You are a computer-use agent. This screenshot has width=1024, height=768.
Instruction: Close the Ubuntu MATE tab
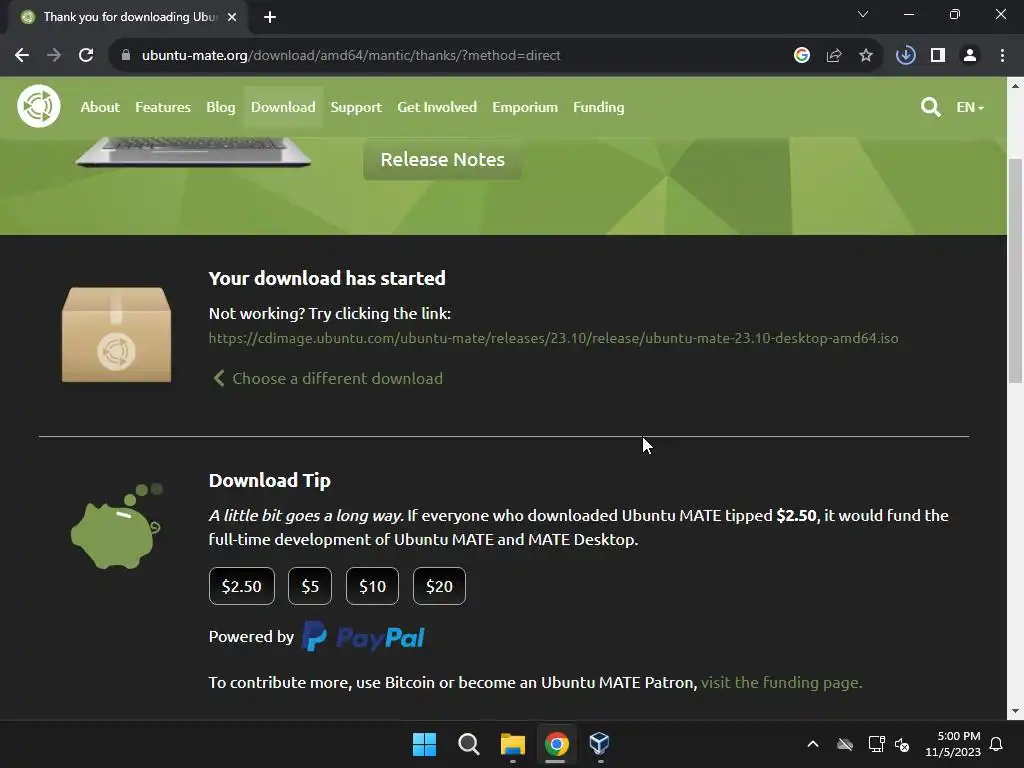click(x=232, y=17)
